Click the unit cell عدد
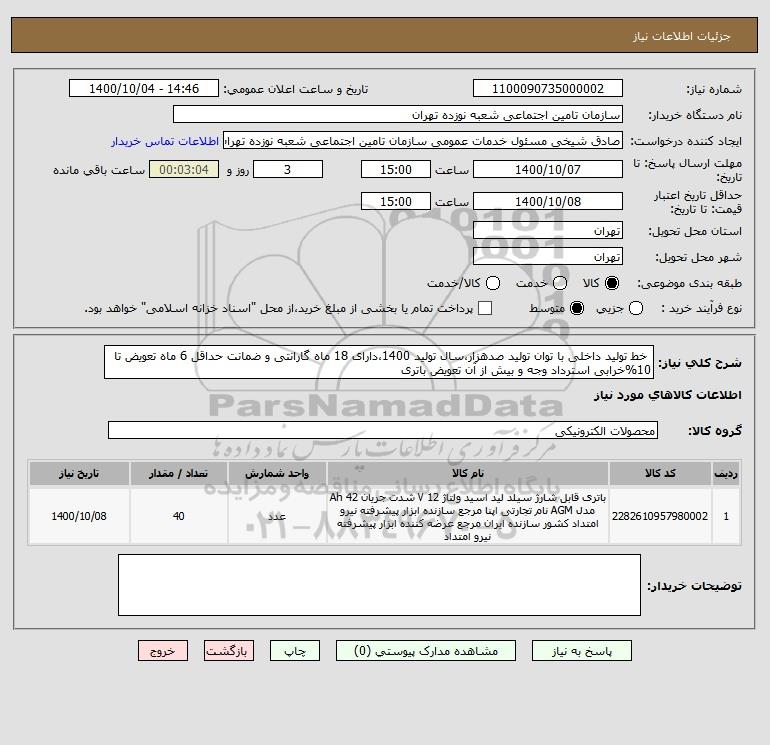The height and width of the screenshot is (745, 770). point(277,516)
